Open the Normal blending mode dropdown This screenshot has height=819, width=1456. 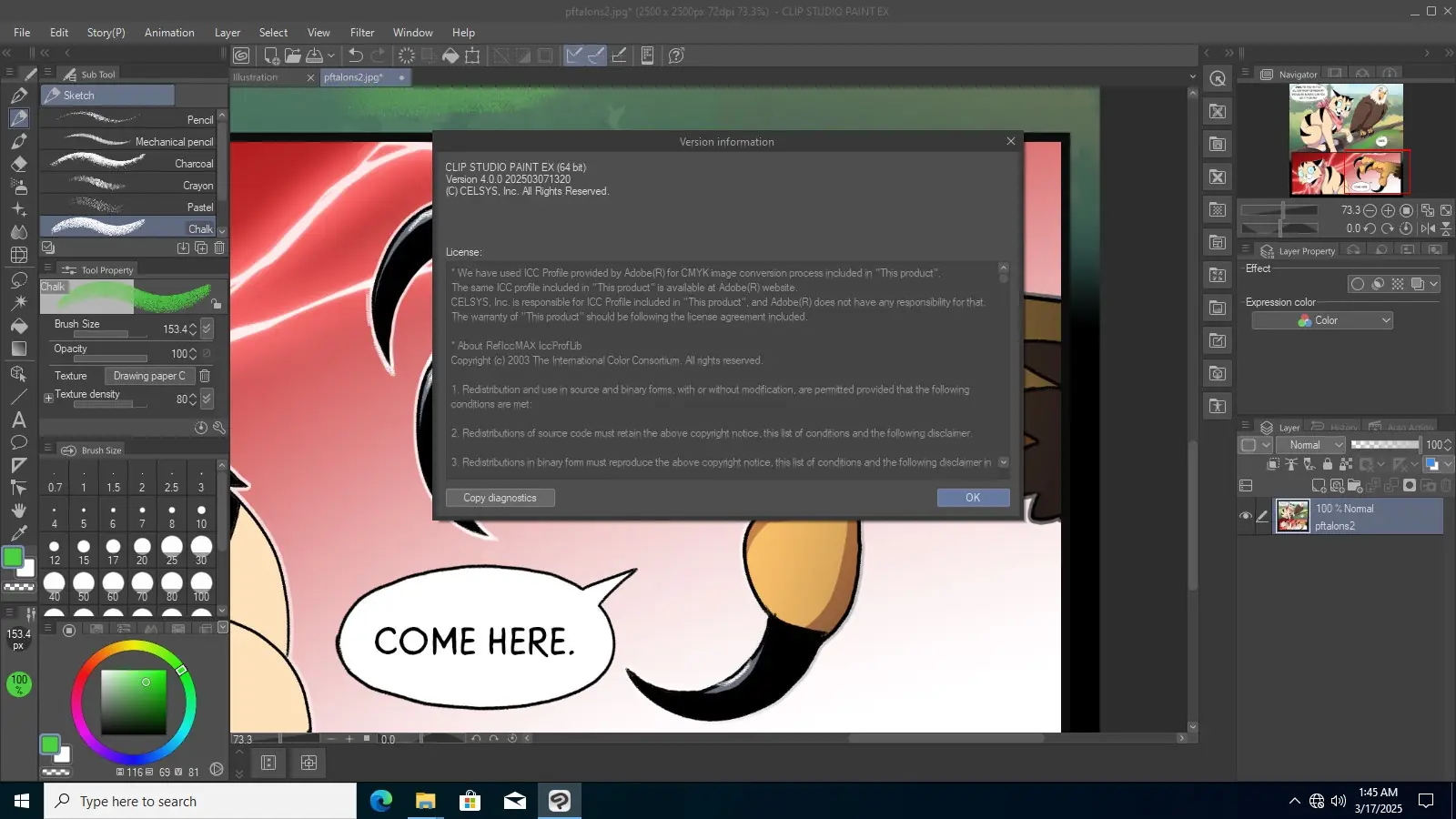coord(1309,445)
